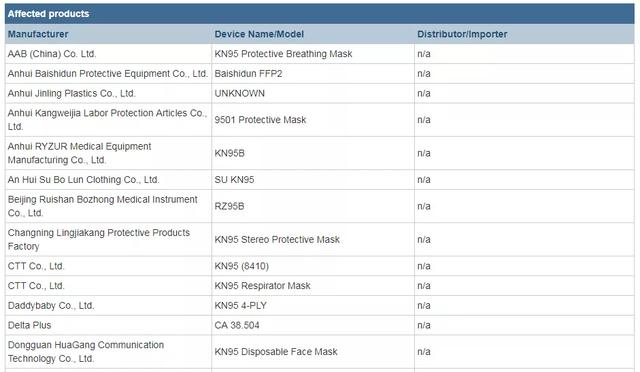Select the Anhui RYZUR Medical Equipment cell
This screenshot has height=372, width=640.
tap(108, 153)
